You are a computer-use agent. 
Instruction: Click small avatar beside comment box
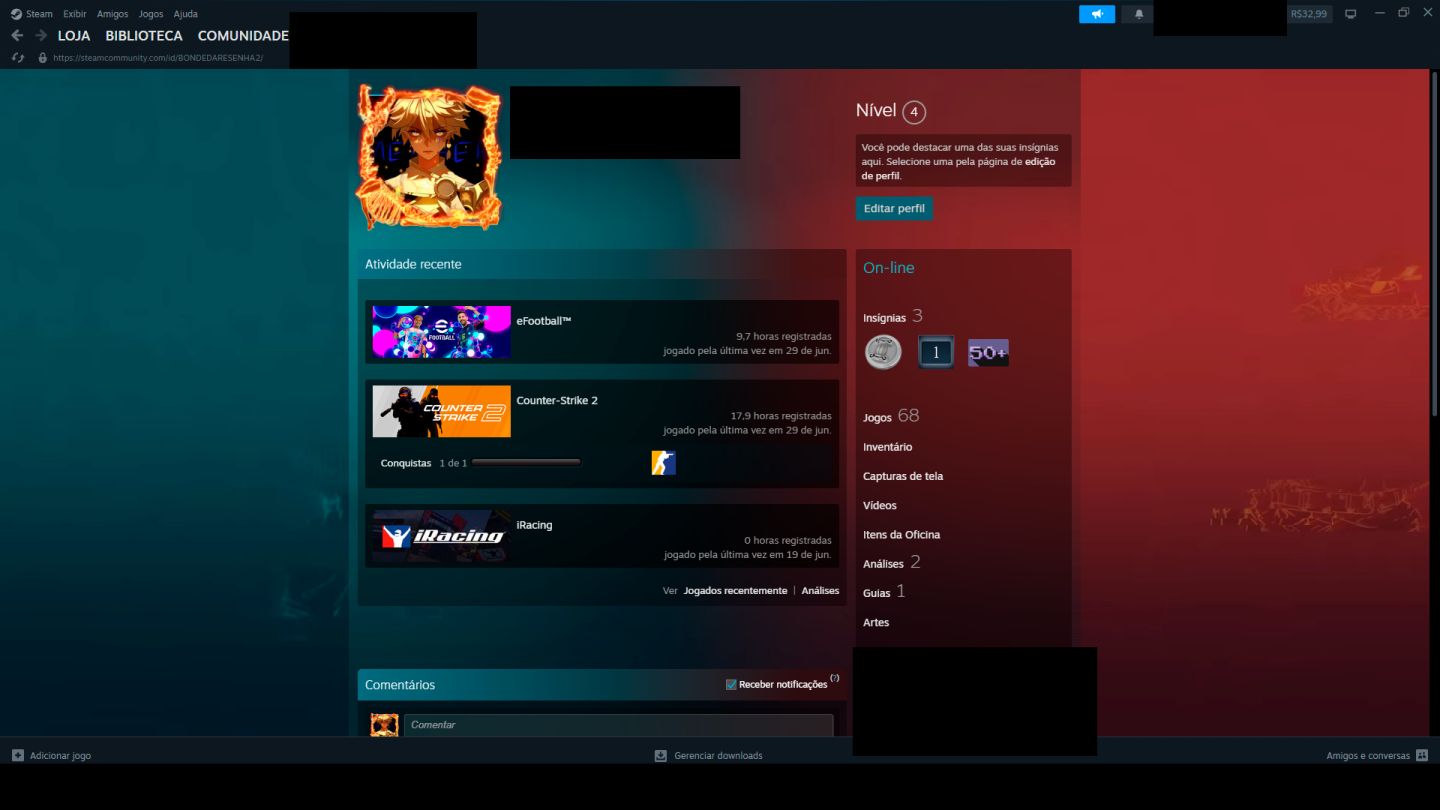coord(384,725)
